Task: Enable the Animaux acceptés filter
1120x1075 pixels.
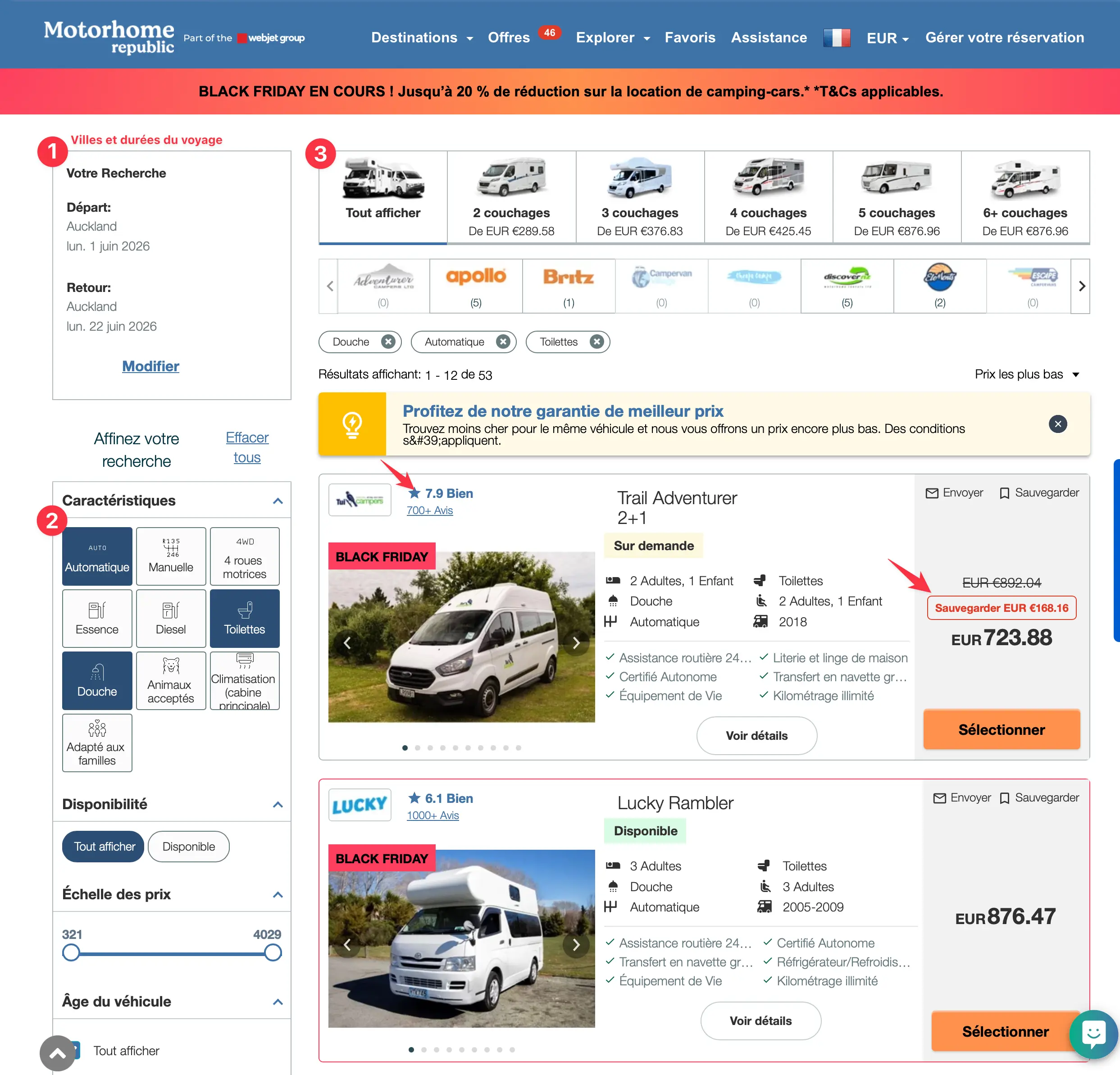Action: coord(170,680)
